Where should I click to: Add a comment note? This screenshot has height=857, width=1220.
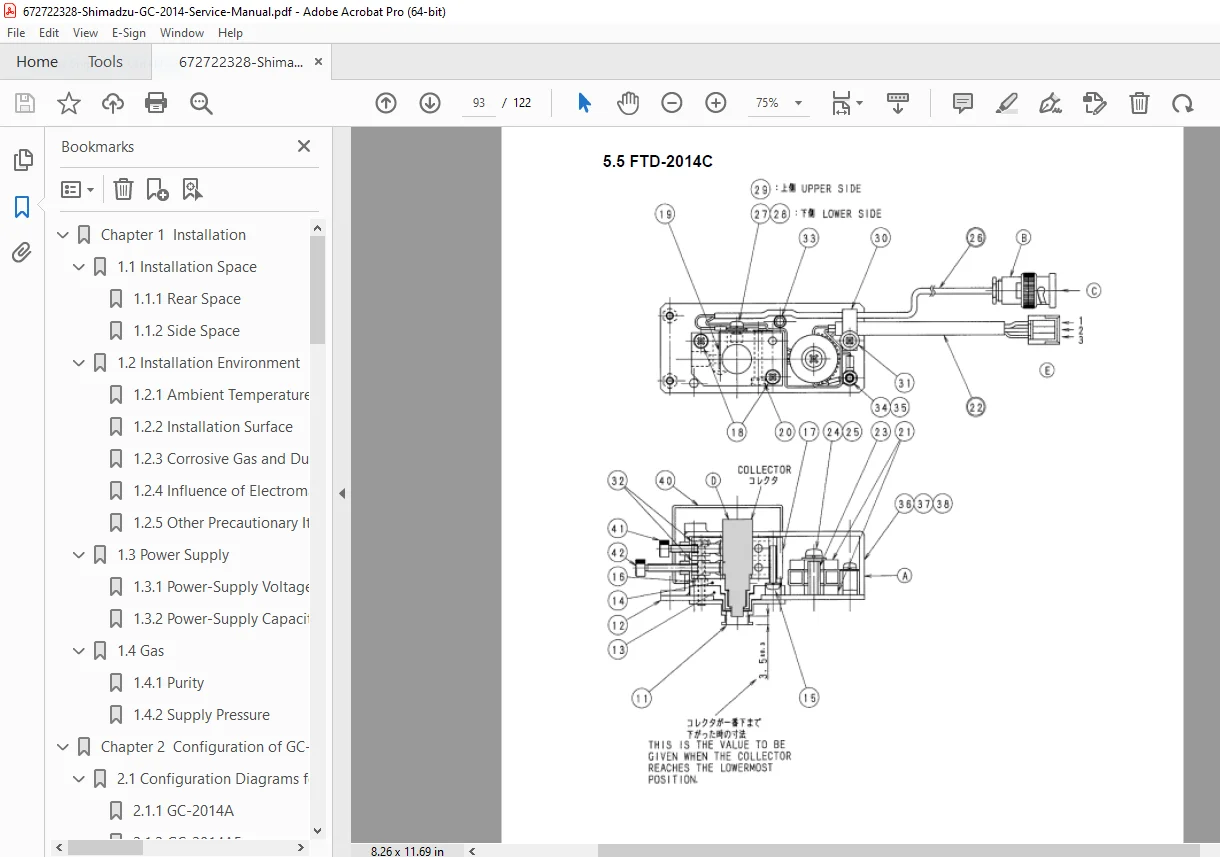963,103
